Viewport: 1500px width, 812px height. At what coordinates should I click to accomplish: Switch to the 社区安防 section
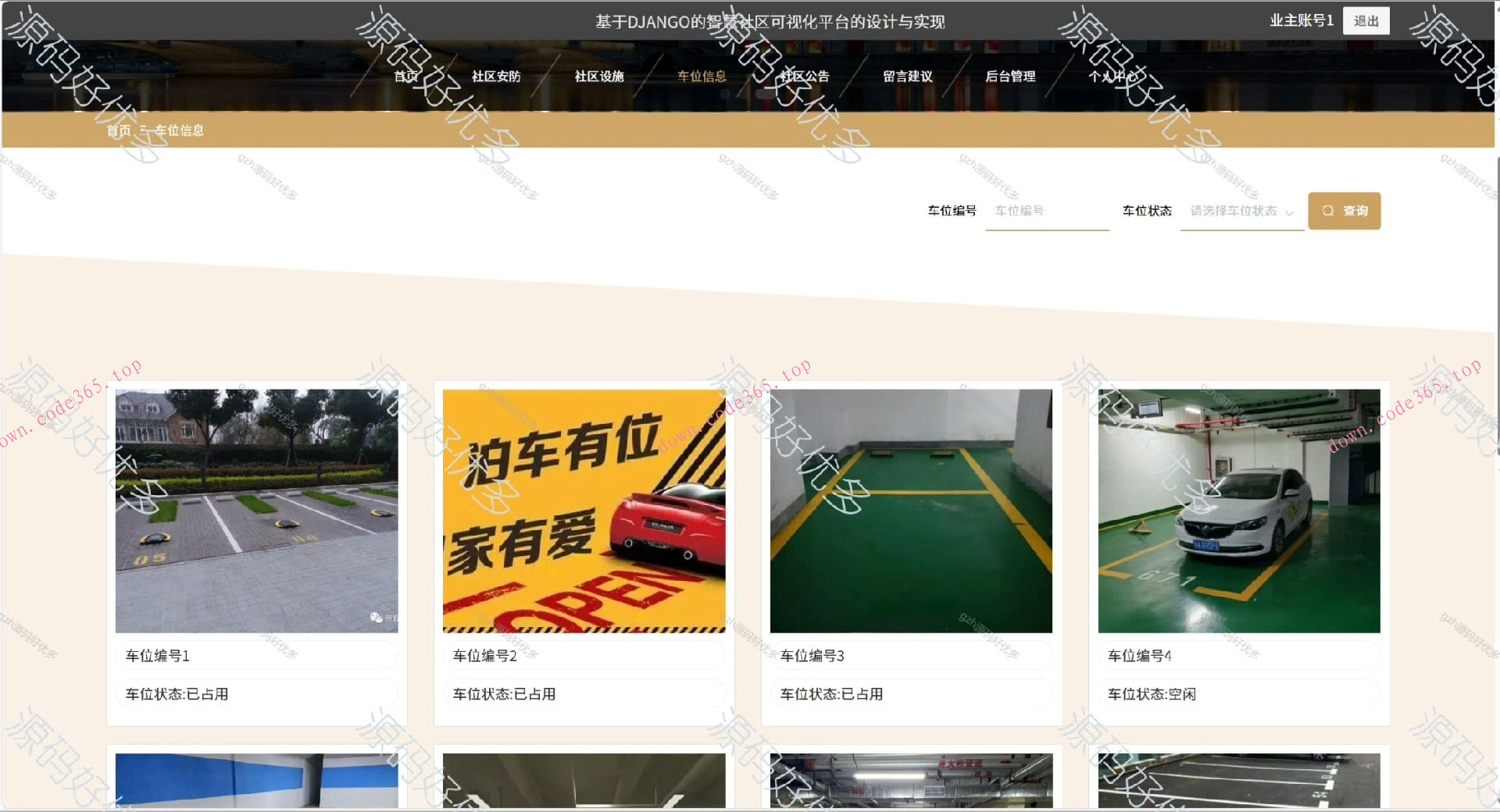coord(495,77)
